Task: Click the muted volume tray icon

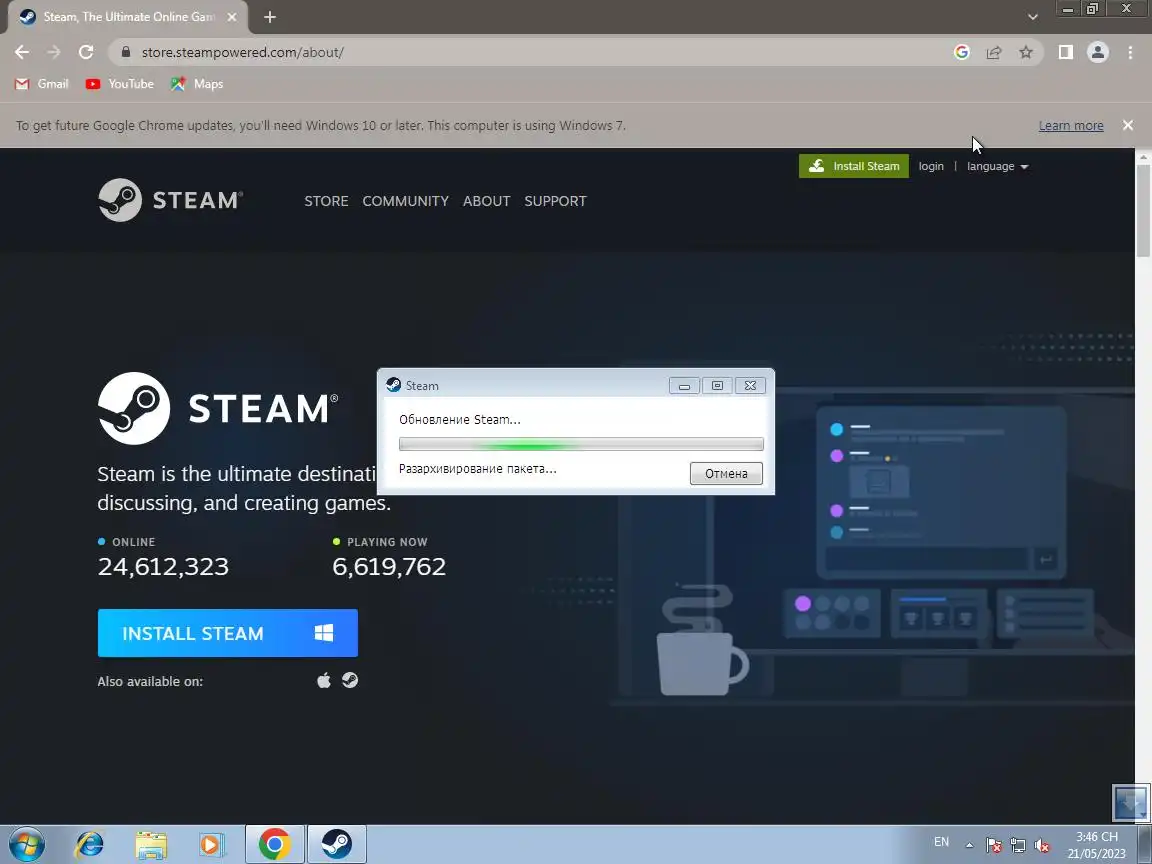Action: pyautogui.click(x=1042, y=845)
